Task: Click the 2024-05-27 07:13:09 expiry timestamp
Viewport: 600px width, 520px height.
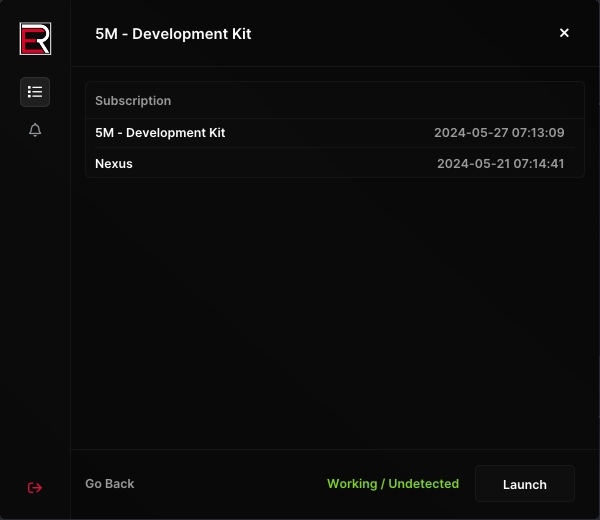Action: tap(499, 133)
